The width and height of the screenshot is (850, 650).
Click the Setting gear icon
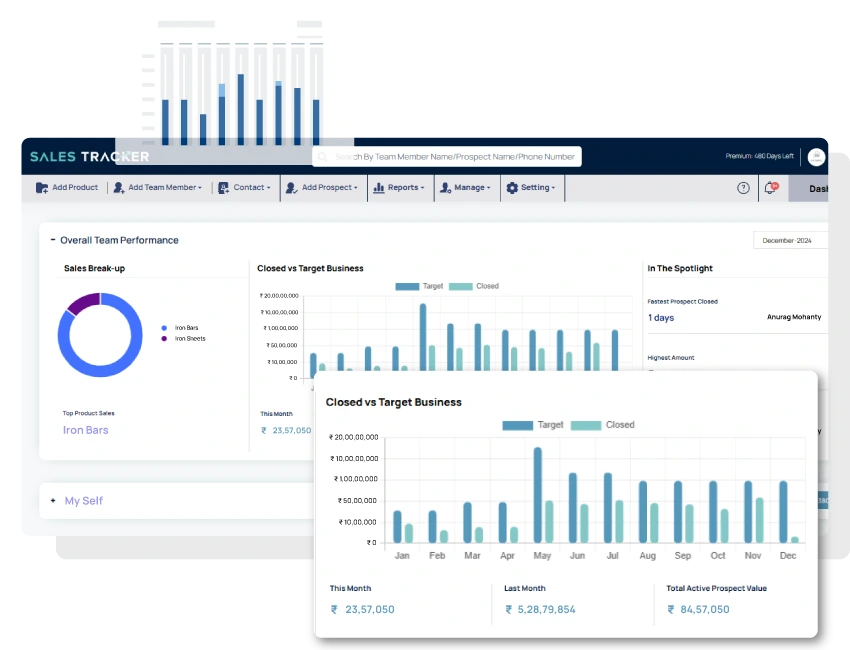pyautogui.click(x=512, y=188)
